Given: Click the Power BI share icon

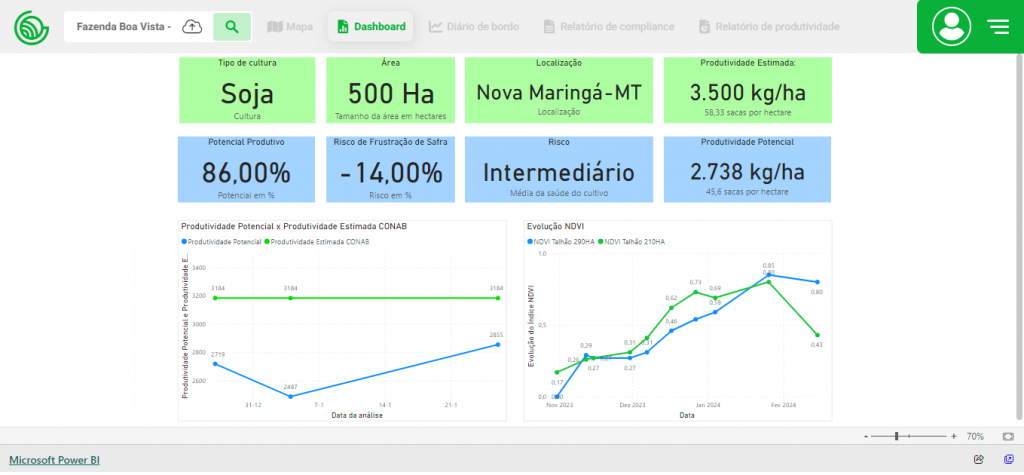Looking at the screenshot, I should click(x=978, y=459).
